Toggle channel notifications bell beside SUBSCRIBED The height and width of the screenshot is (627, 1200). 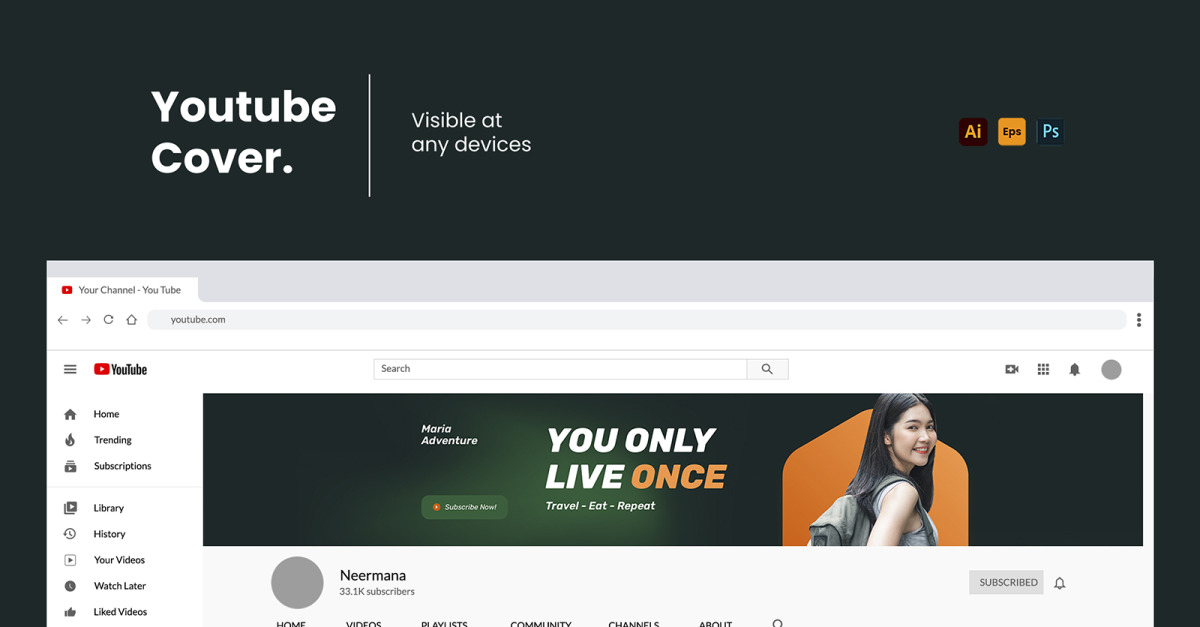point(1059,583)
